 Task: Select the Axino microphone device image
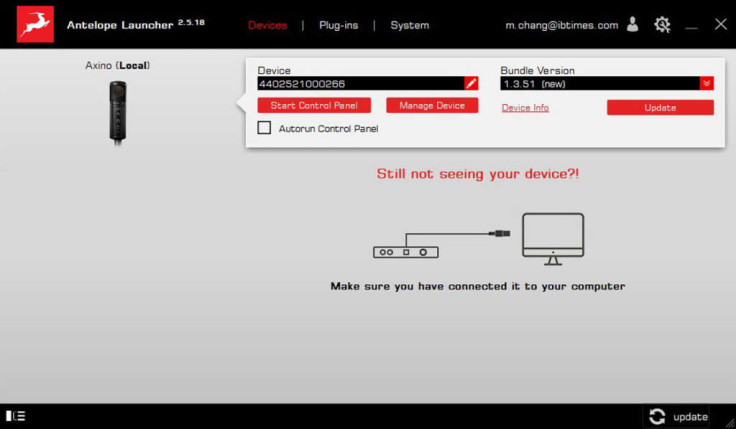click(x=118, y=112)
